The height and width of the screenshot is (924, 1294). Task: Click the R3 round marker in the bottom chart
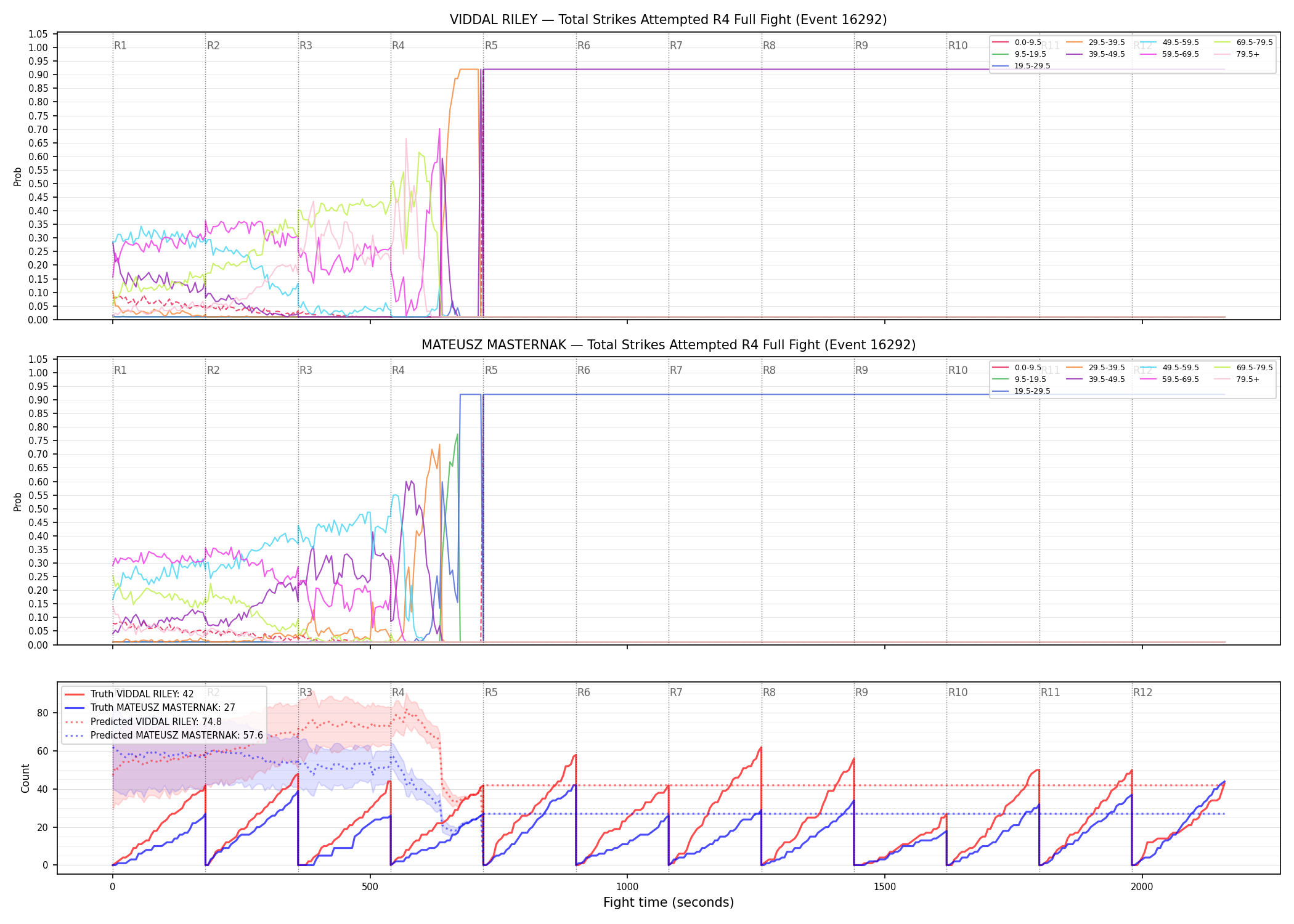(306, 692)
